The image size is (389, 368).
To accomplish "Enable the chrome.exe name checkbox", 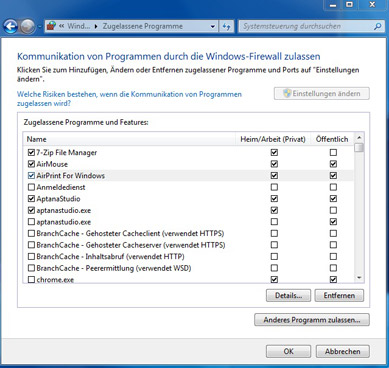I will pyautogui.click(x=31, y=280).
